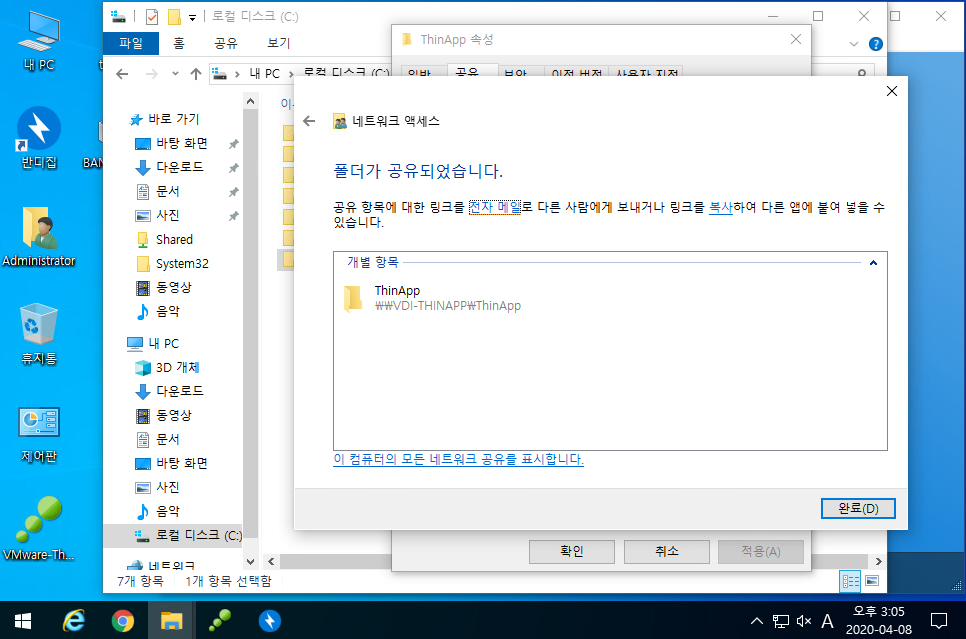Open the 내 PC desktop icon
The height and width of the screenshot is (639, 966).
pyautogui.click(x=38, y=41)
